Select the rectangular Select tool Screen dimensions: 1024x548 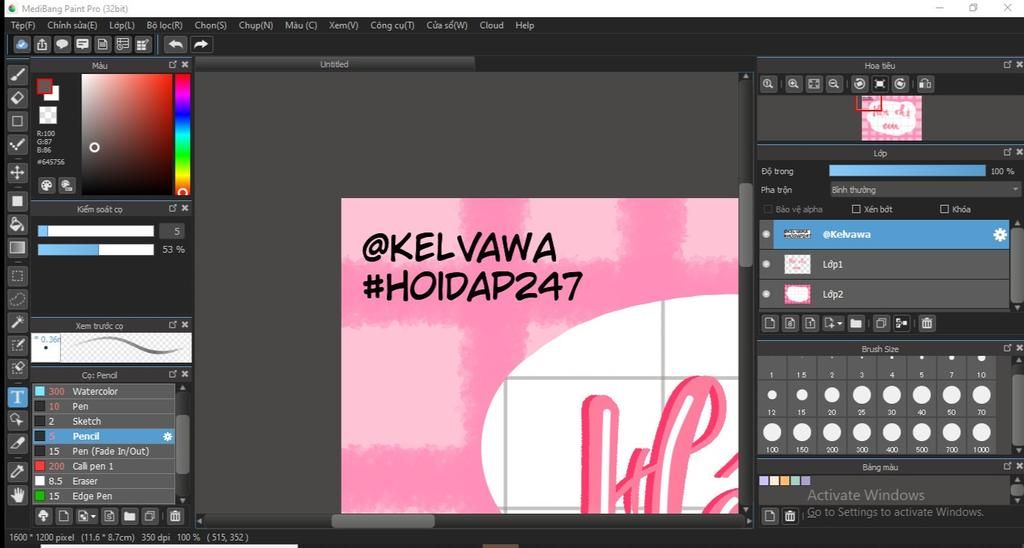pos(18,276)
